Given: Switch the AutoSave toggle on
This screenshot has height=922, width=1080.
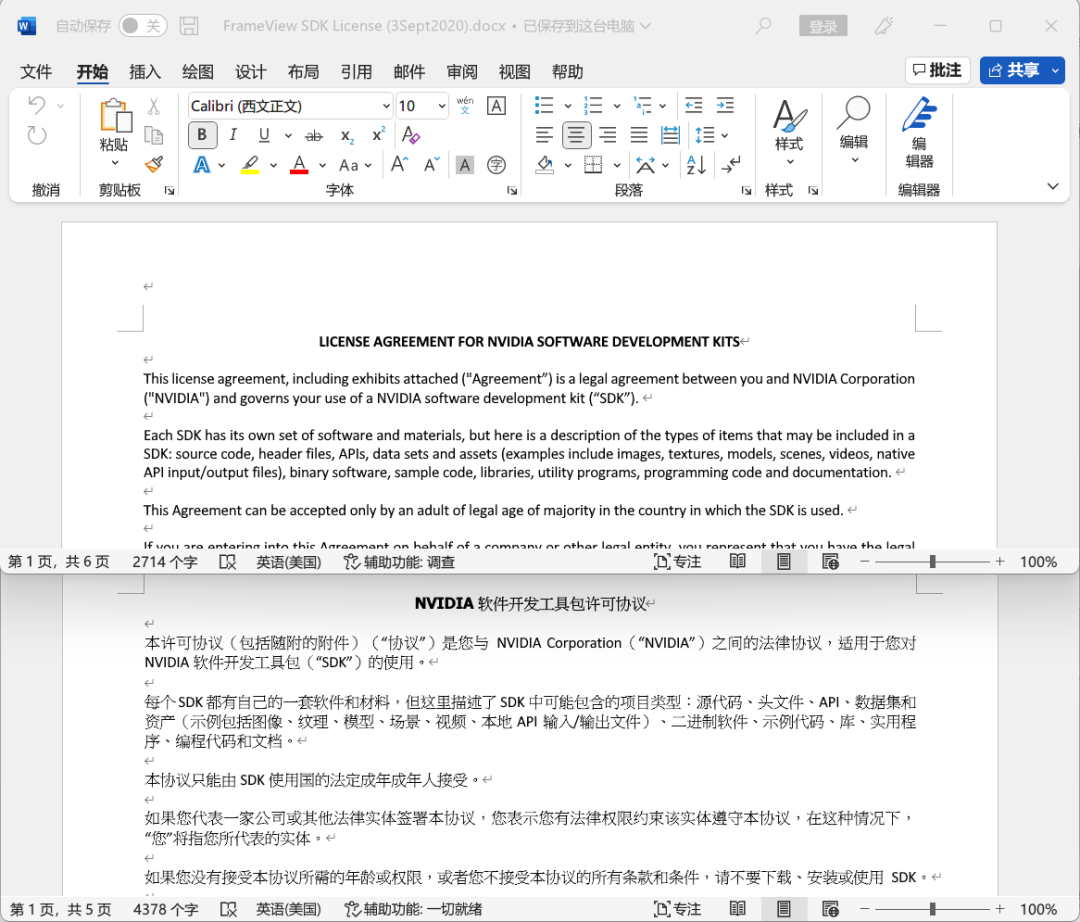Looking at the screenshot, I should point(143,26).
